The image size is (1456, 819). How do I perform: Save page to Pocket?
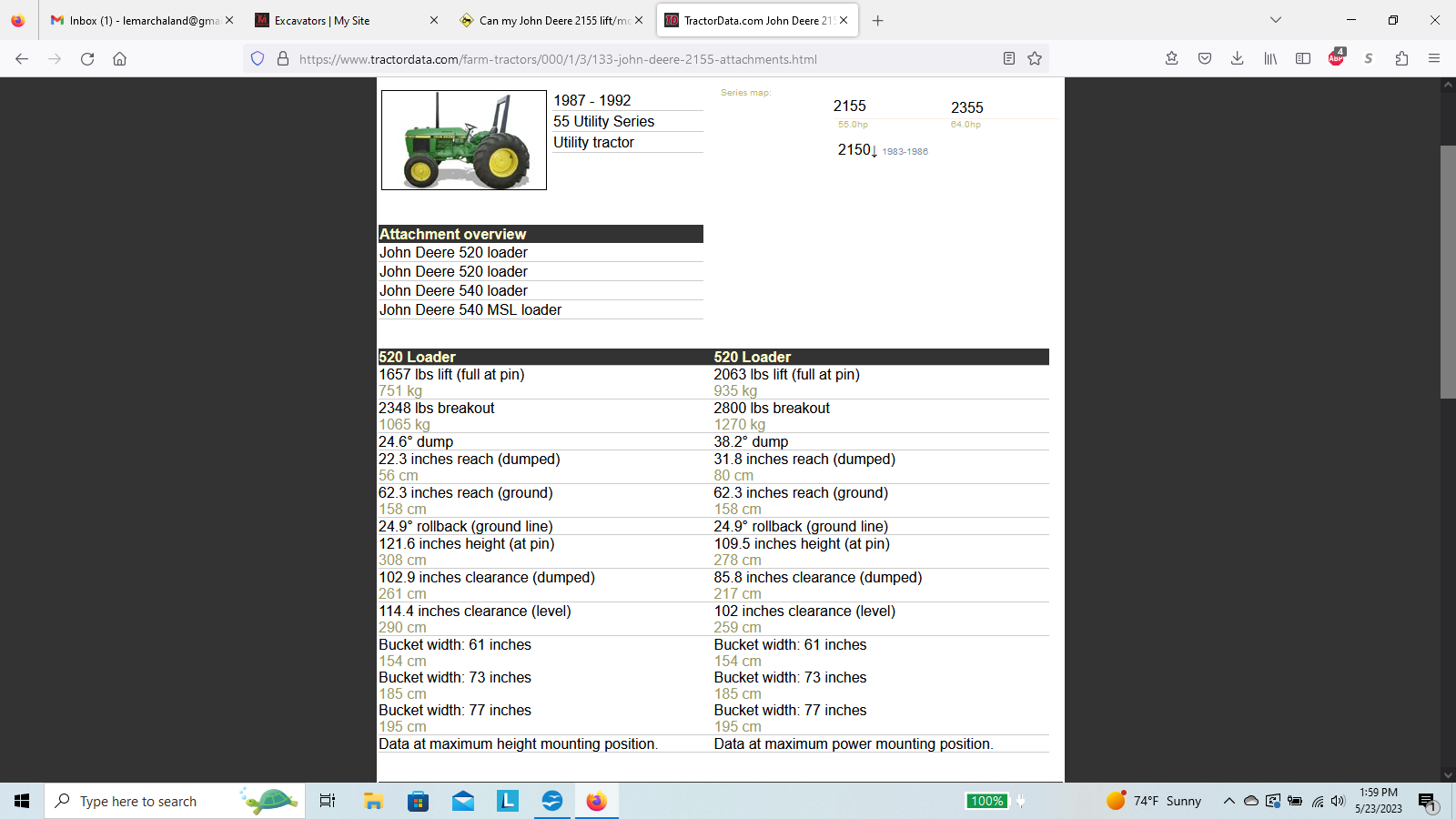pos(1205,59)
